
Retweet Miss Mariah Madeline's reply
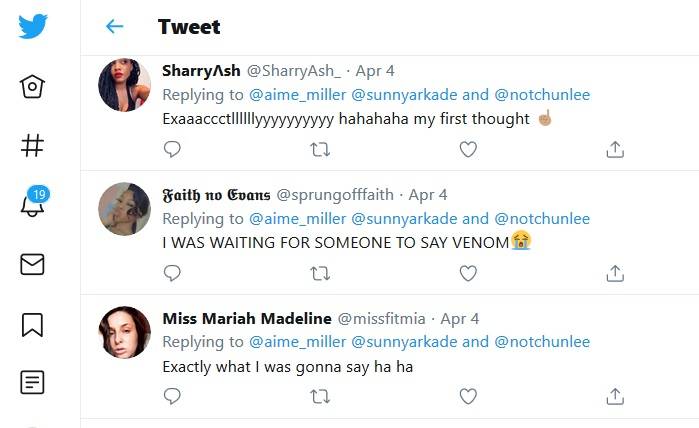(x=320, y=396)
